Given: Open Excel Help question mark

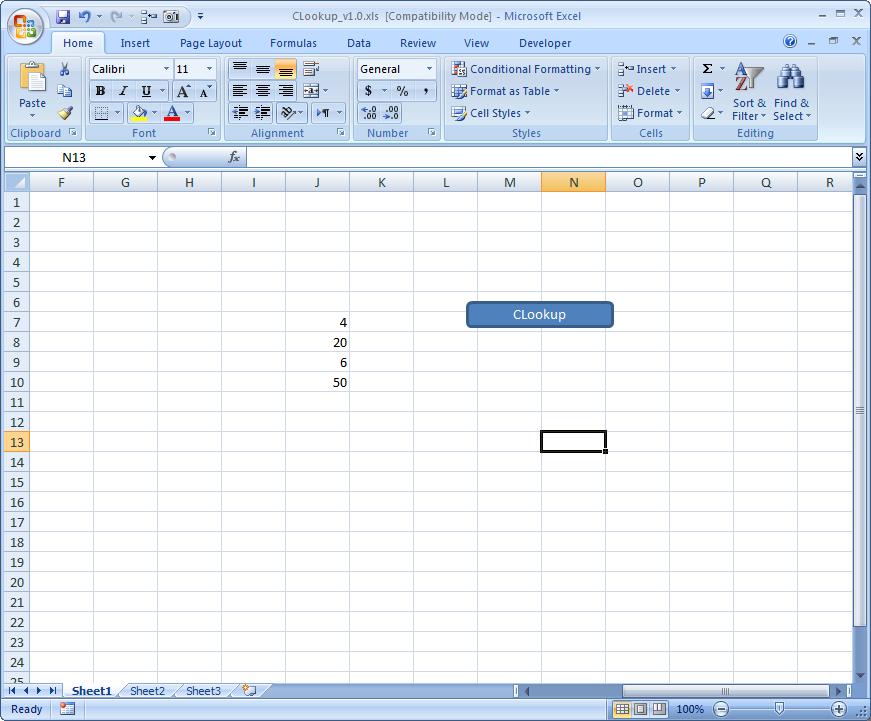Looking at the screenshot, I should [789, 42].
